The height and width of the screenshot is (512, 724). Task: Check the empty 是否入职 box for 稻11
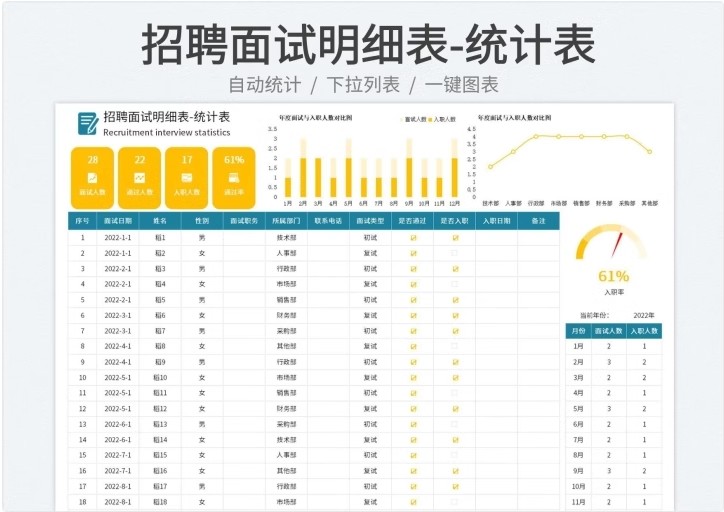tap(454, 393)
